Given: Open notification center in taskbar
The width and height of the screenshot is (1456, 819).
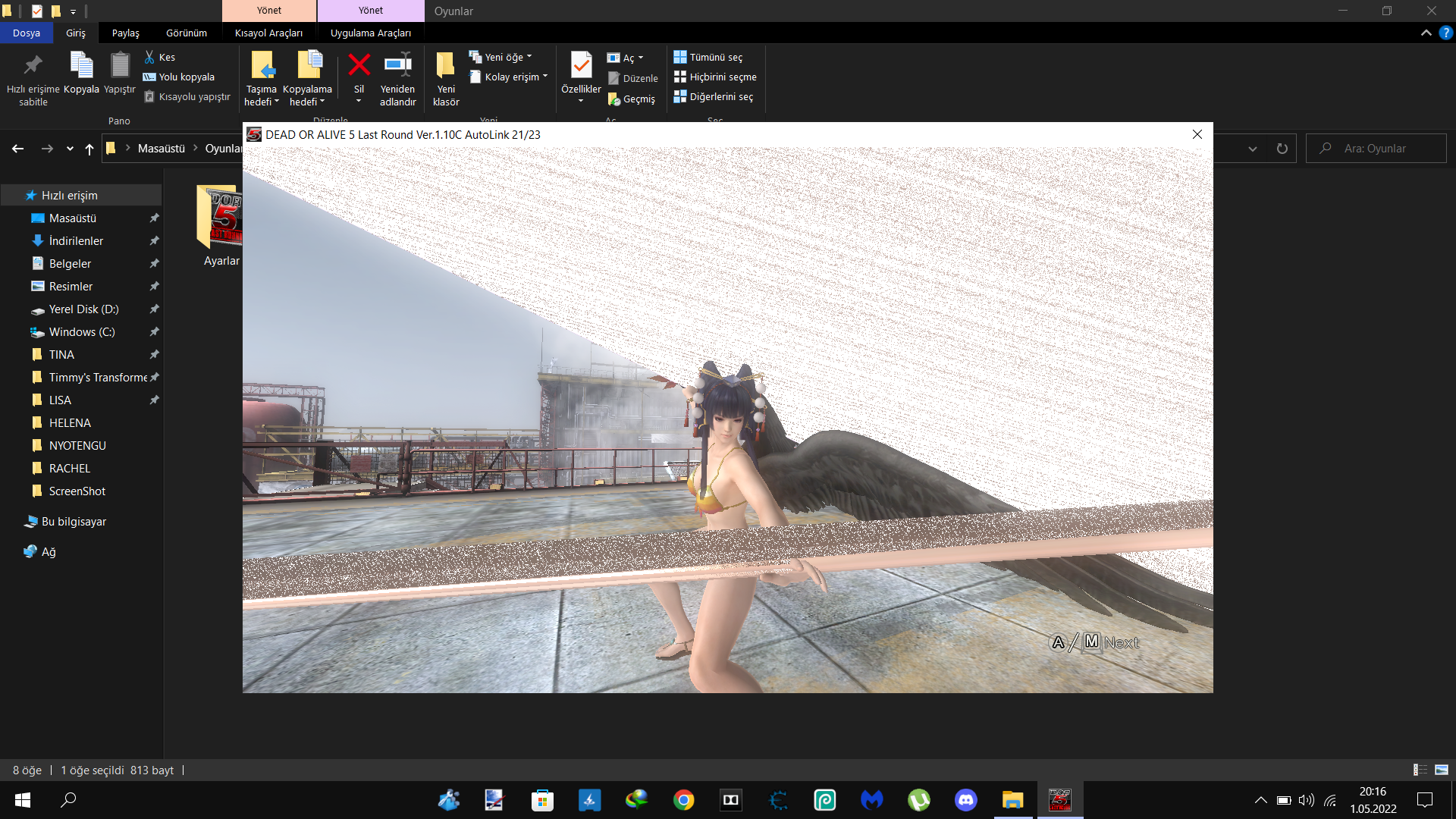Looking at the screenshot, I should point(1425,800).
